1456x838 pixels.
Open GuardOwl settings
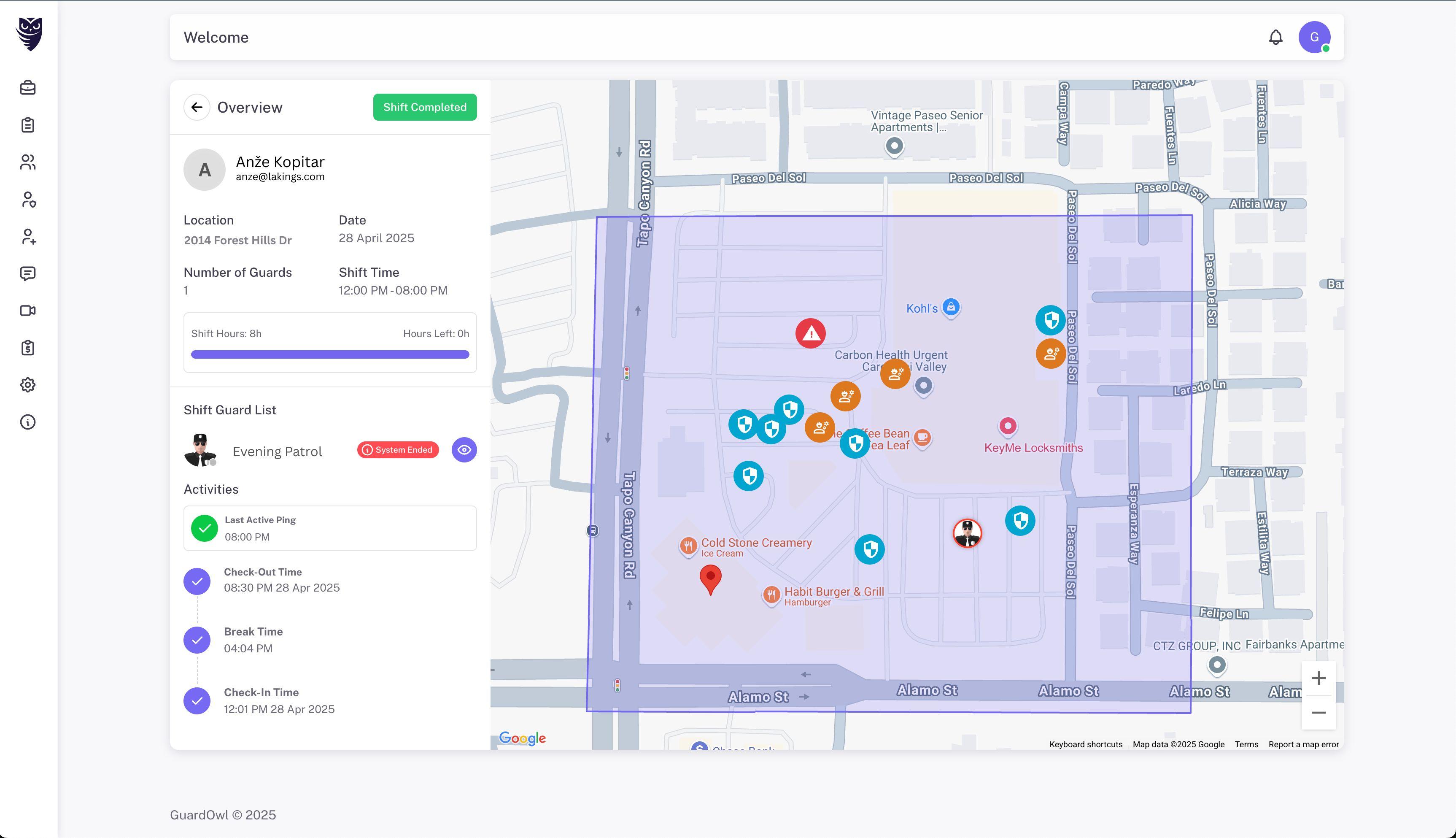coord(28,384)
